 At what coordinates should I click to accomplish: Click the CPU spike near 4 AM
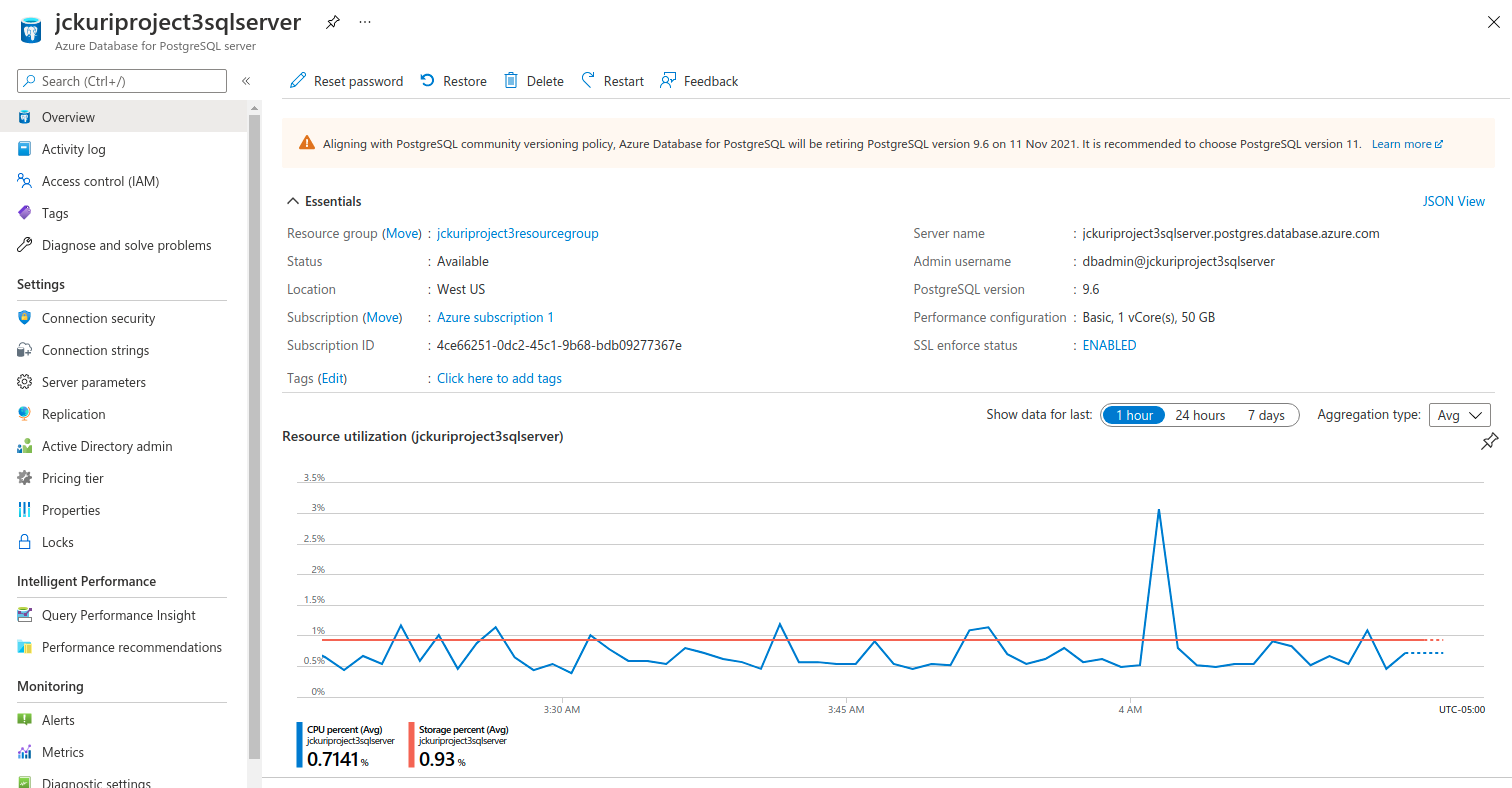click(1158, 511)
